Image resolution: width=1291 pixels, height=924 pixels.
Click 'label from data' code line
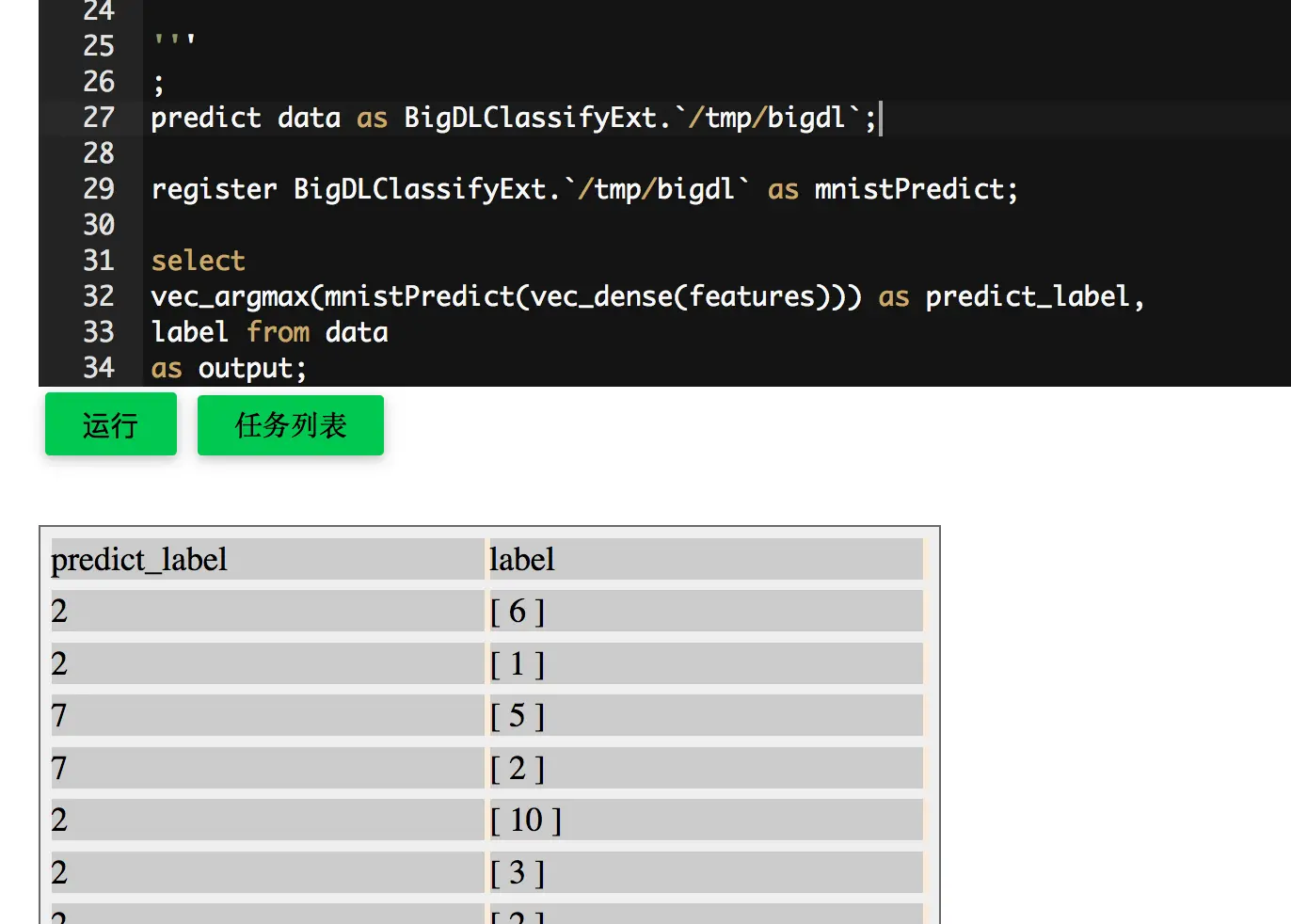(x=270, y=332)
